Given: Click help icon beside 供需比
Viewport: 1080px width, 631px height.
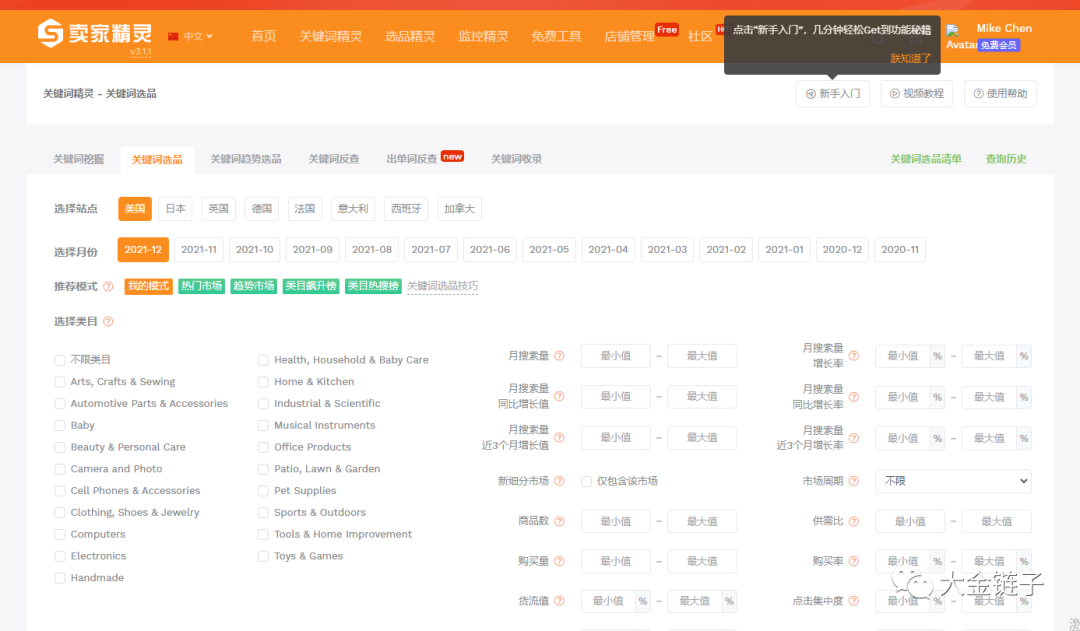Looking at the screenshot, I should 853,521.
